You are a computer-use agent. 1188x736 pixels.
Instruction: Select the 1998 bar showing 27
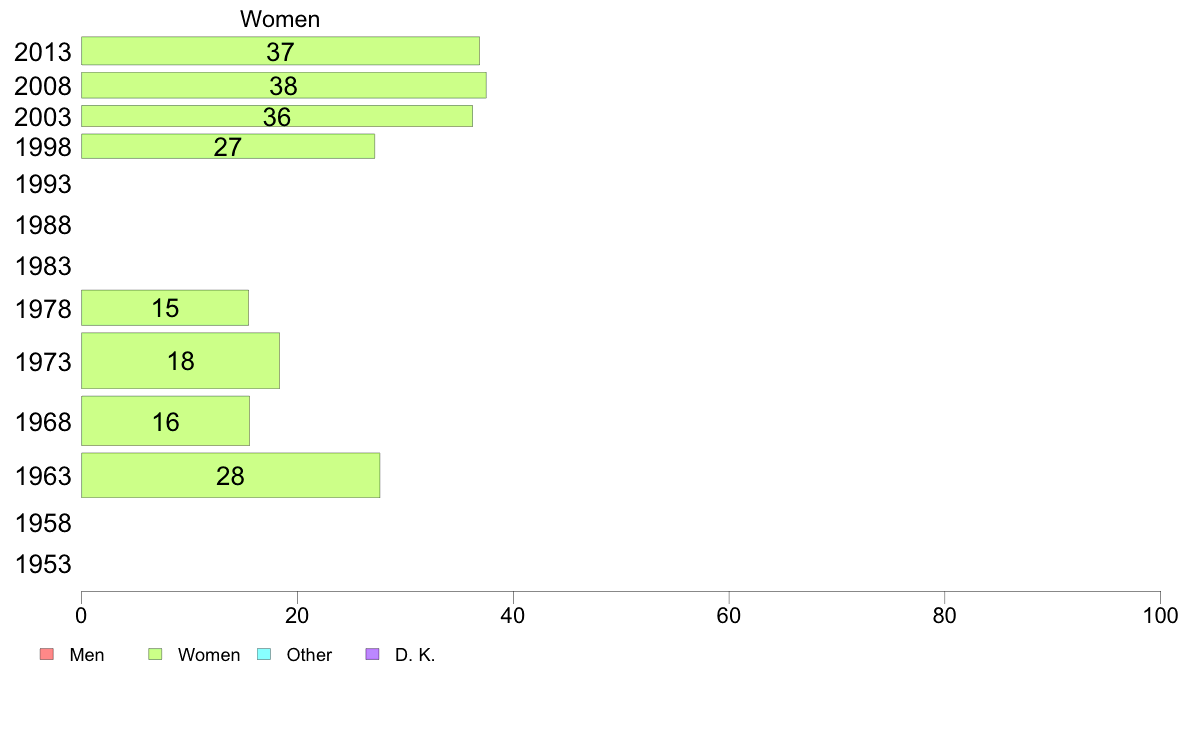pyautogui.click(x=227, y=146)
